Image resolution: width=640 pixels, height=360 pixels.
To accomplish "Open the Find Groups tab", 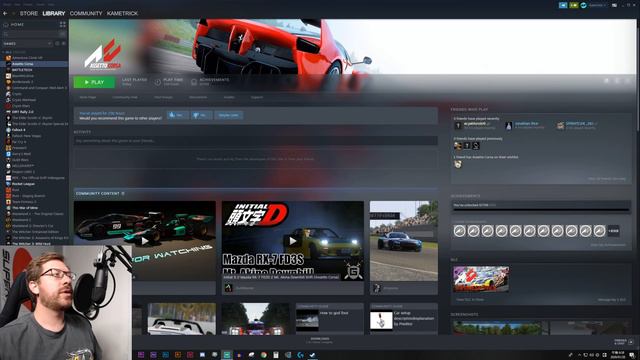I will 163,98.
